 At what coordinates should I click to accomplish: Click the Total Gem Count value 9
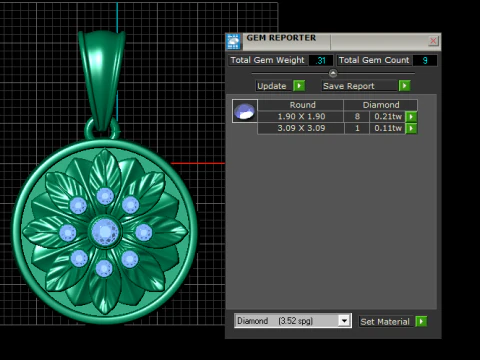[425, 60]
